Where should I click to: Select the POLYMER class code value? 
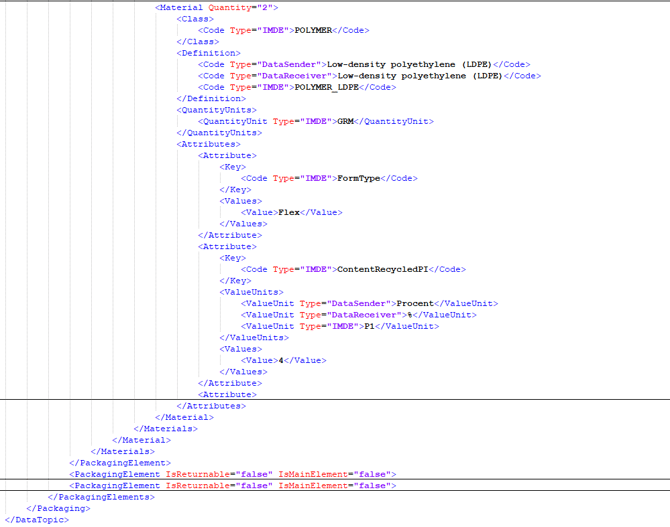point(313,30)
